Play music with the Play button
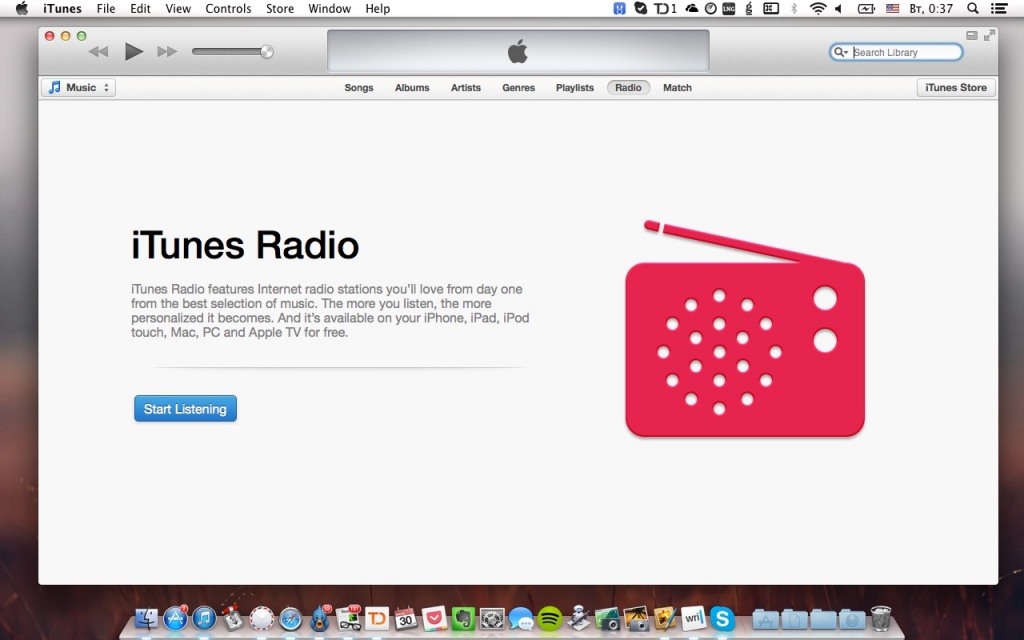Viewport: 1024px width, 640px height. (134, 52)
